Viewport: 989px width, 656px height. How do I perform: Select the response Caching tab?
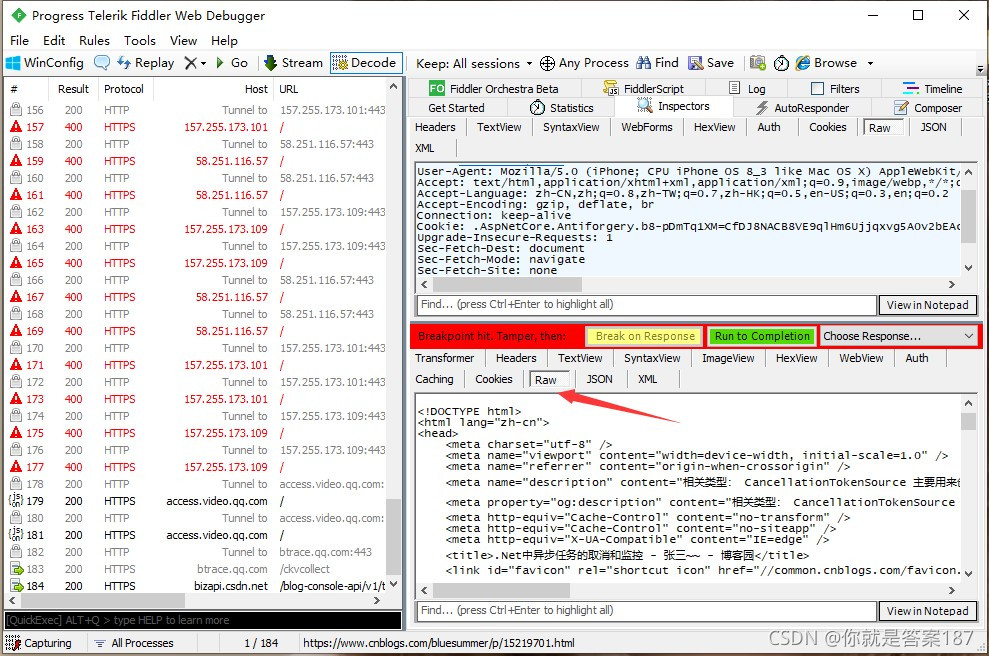pyautogui.click(x=434, y=379)
